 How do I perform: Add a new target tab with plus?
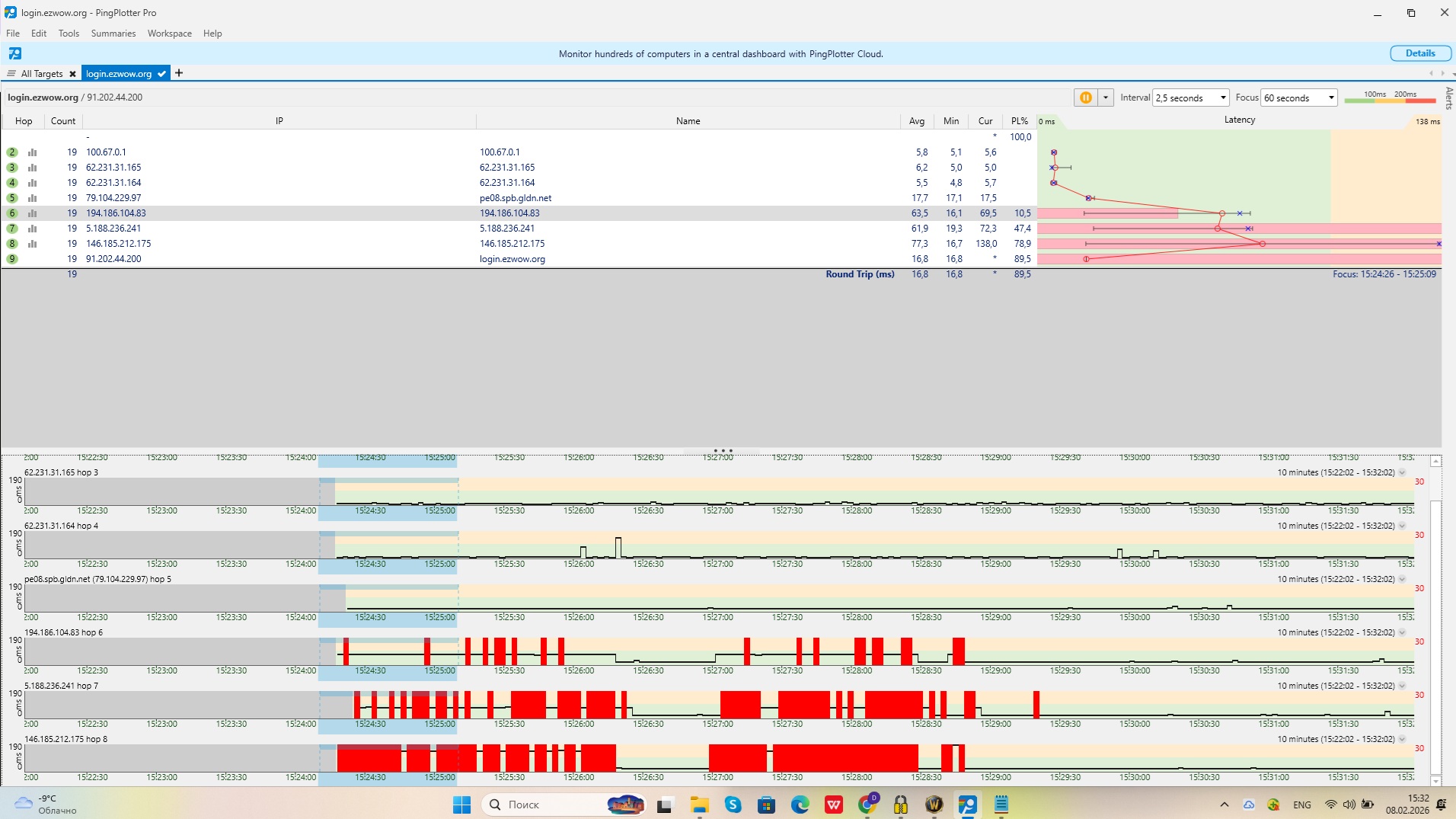point(179,73)
